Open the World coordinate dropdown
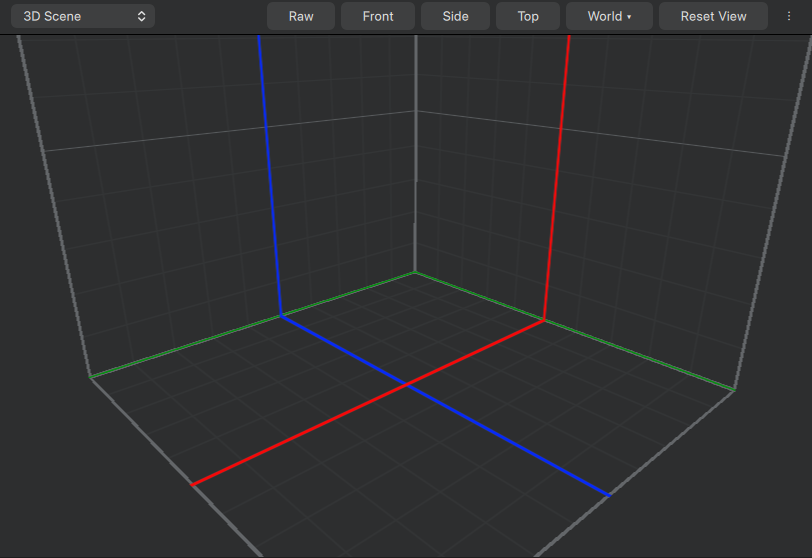Image resolution: width=812 pixels, height=558 pixels. [609, 16]
